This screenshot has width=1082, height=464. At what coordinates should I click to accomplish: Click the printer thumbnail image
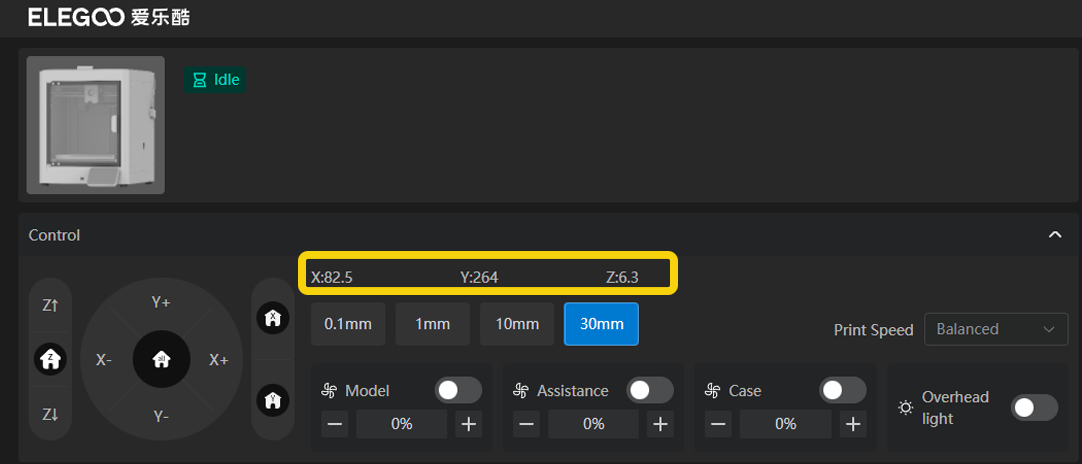[x=96, y=125]
